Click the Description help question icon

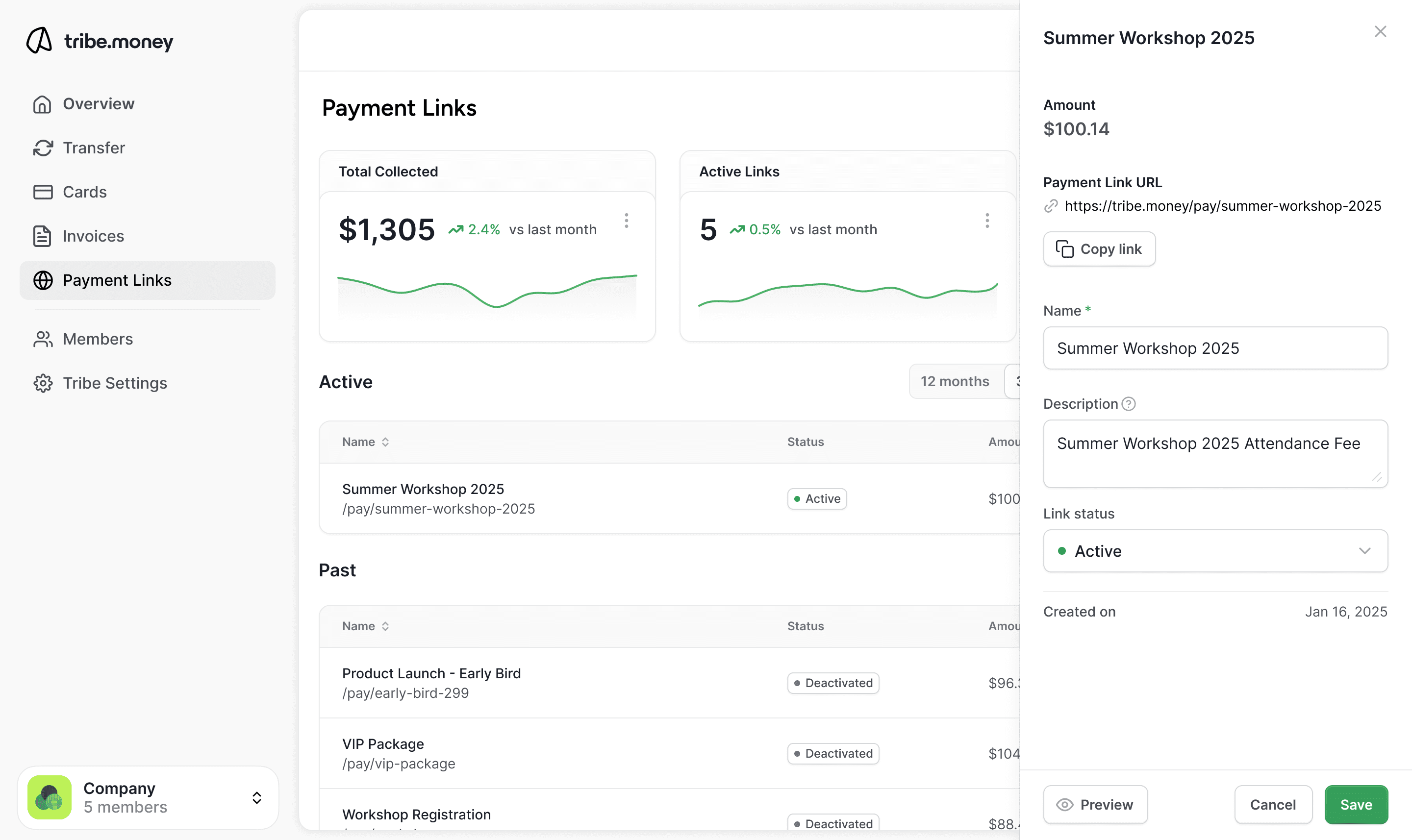click(x=1128, y=404)
